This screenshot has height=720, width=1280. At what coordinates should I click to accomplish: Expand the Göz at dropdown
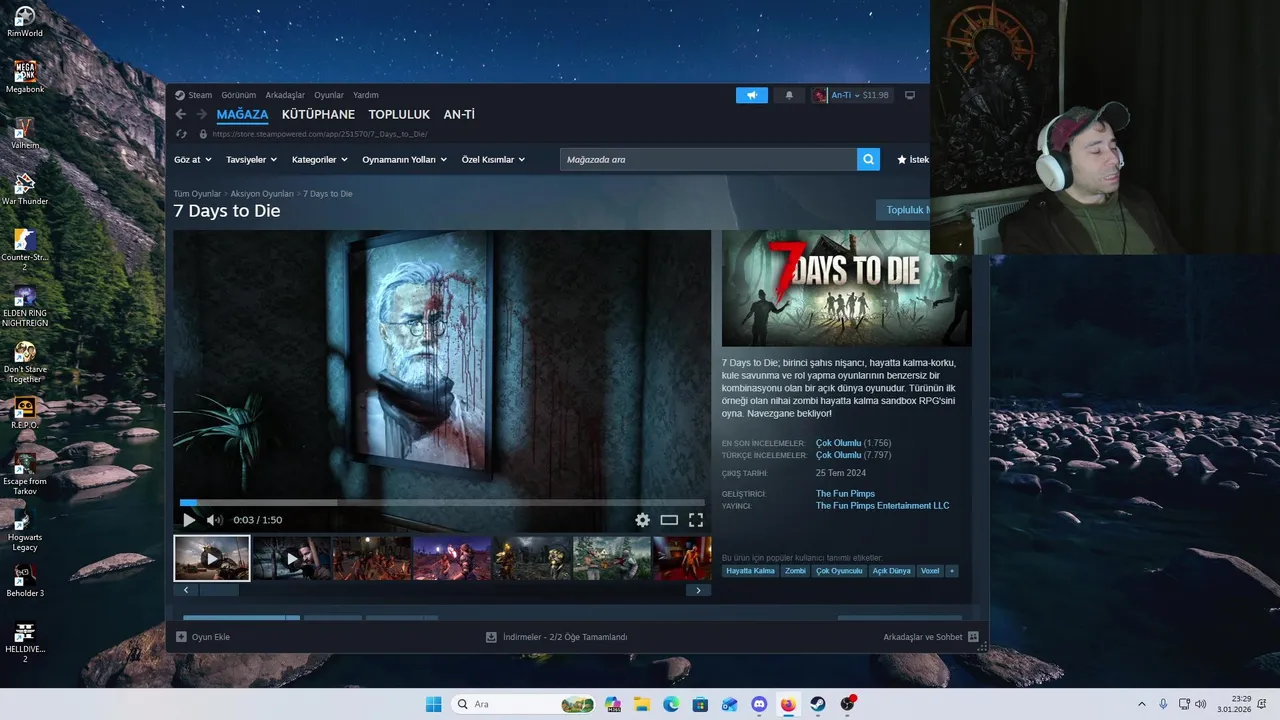click(192, 159)
